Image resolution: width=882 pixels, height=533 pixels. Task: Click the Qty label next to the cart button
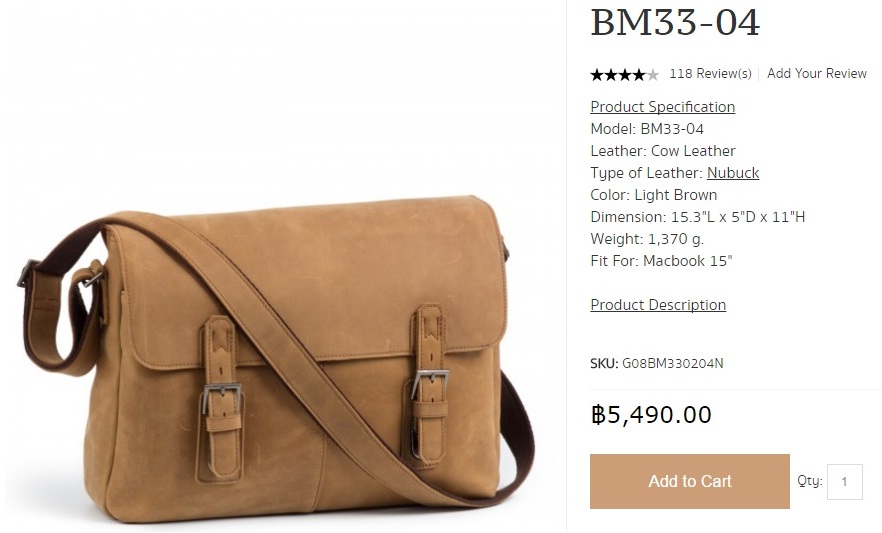pos(809,481)
